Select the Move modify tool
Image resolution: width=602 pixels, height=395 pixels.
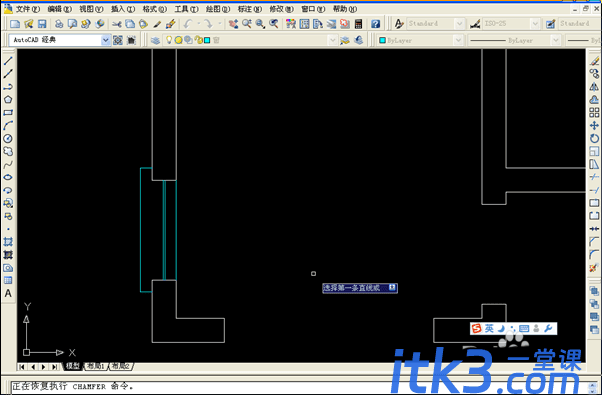click(x=594, y=126)
